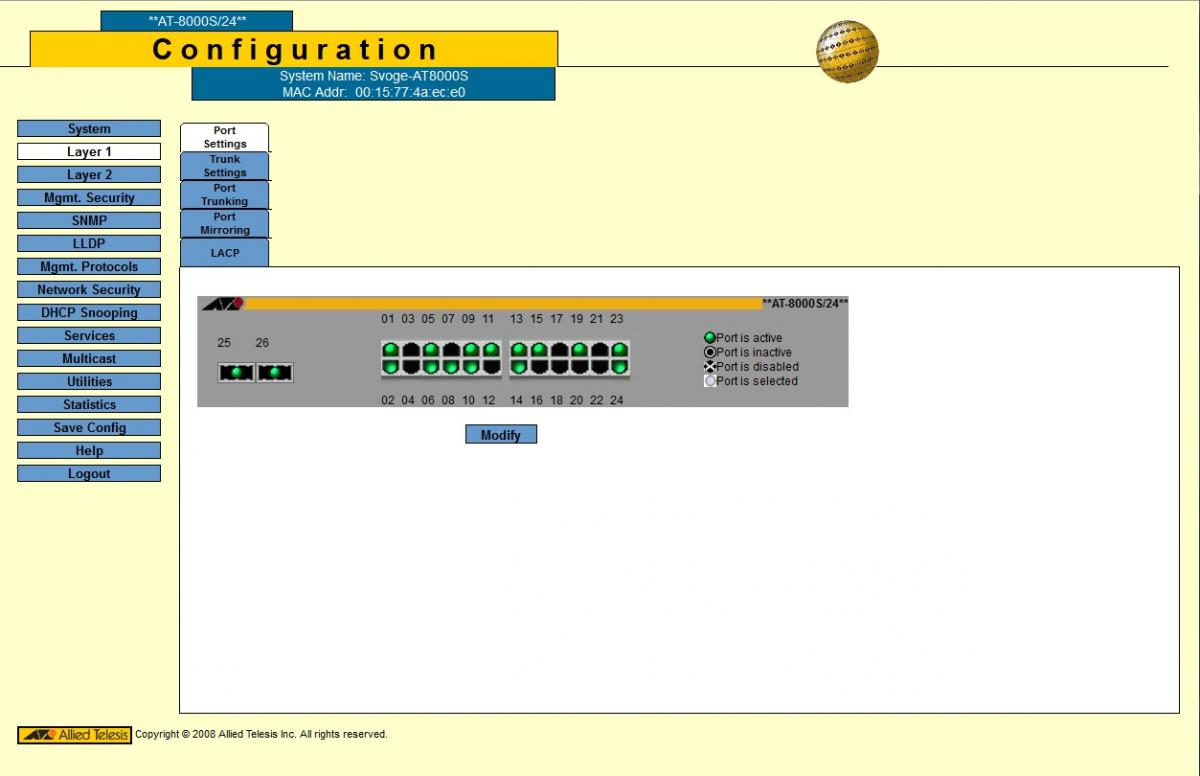The width and height of the screenshot is (1200, 776).
Task: Select port 01 on the switch panel
Action: coord(390,350)
